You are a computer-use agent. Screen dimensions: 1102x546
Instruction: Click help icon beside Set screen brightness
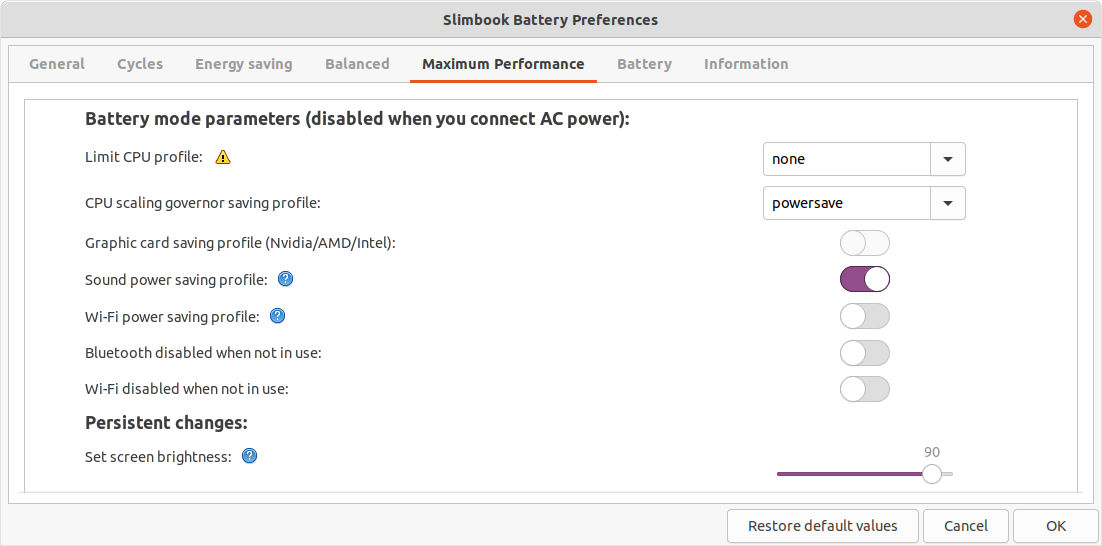coord(250,456)
